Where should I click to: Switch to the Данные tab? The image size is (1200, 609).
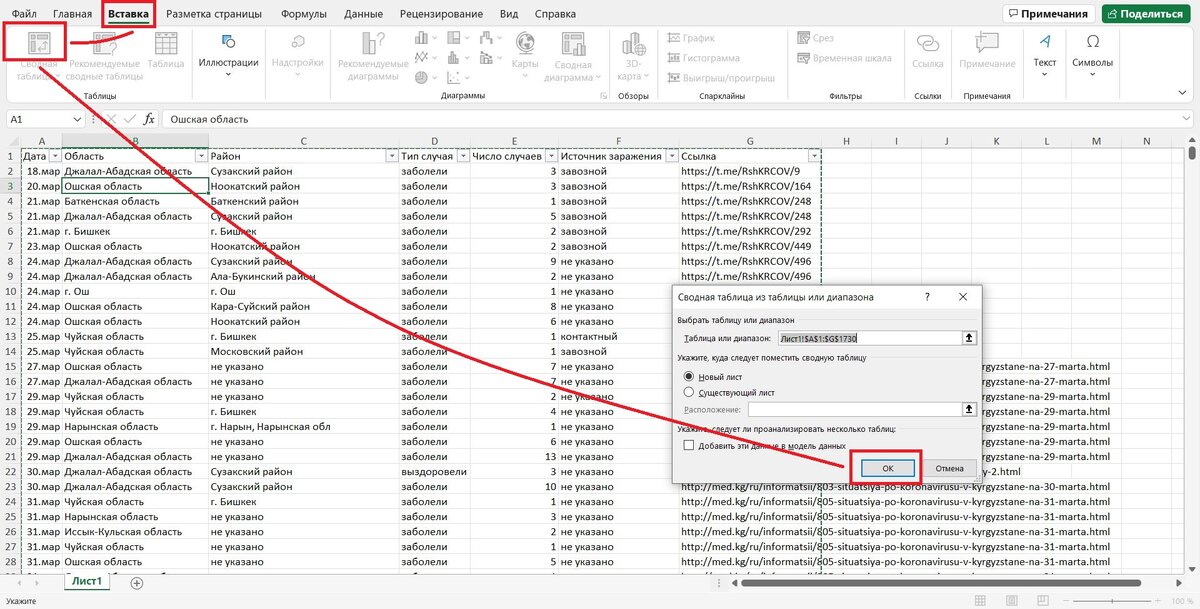[x=363, y=15]
